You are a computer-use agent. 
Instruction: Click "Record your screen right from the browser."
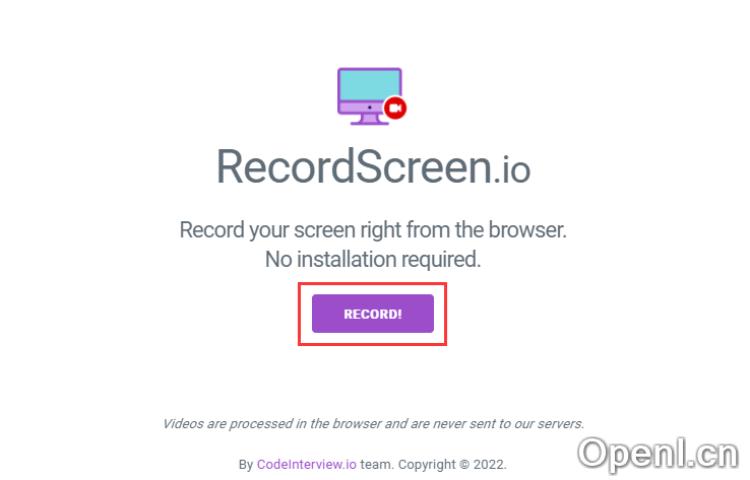click(x=373, y=229)
